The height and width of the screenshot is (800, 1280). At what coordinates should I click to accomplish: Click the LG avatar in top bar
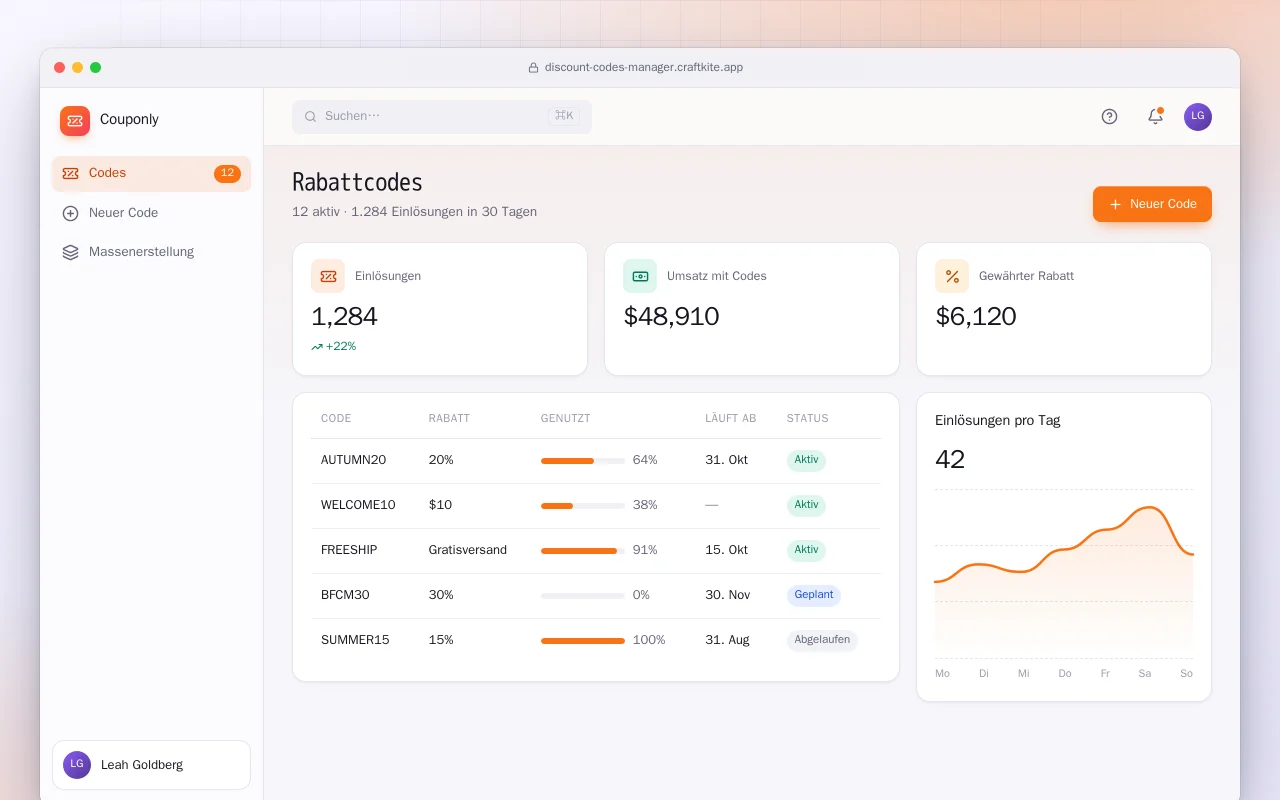pyautogui.click(x=1198, y=117)
